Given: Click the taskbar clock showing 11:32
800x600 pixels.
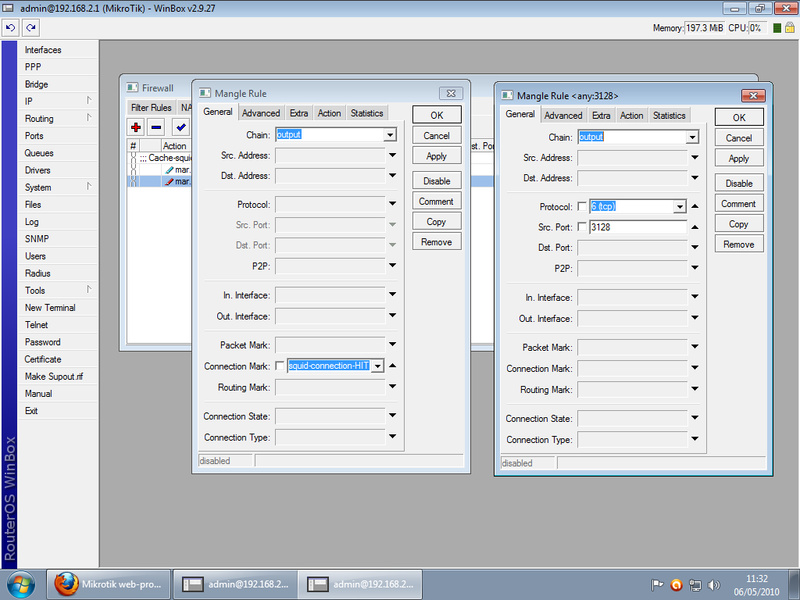Looking at the screenshot, I should coord(757,585).
